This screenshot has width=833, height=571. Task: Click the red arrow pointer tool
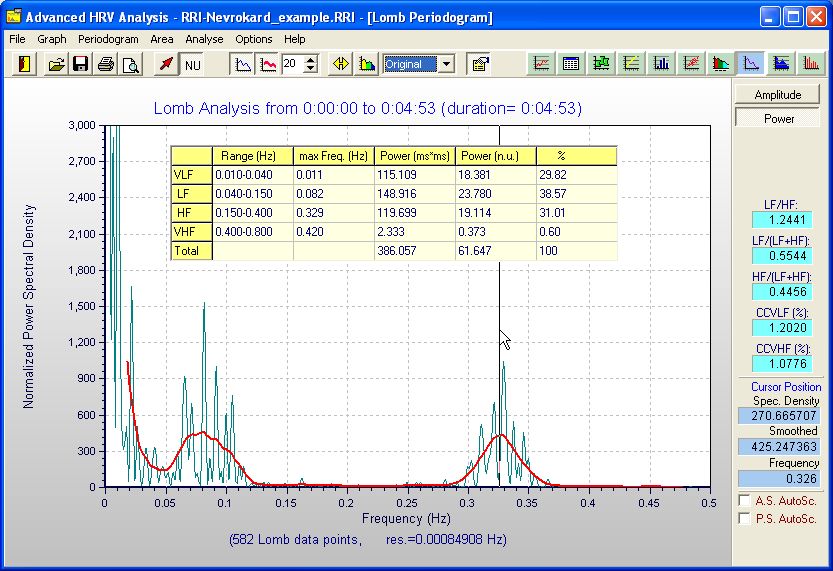click(x=166, y=64)
